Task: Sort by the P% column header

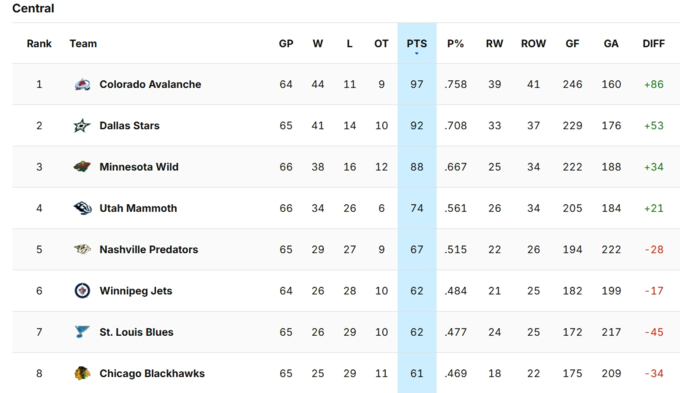Action: point(455,44)
